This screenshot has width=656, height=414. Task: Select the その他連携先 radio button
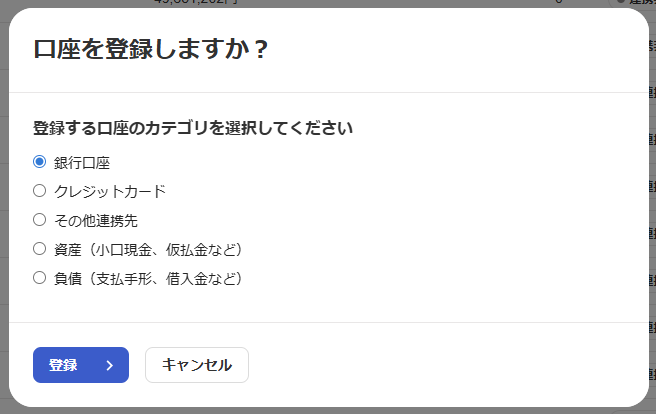(x=40, y=219)
